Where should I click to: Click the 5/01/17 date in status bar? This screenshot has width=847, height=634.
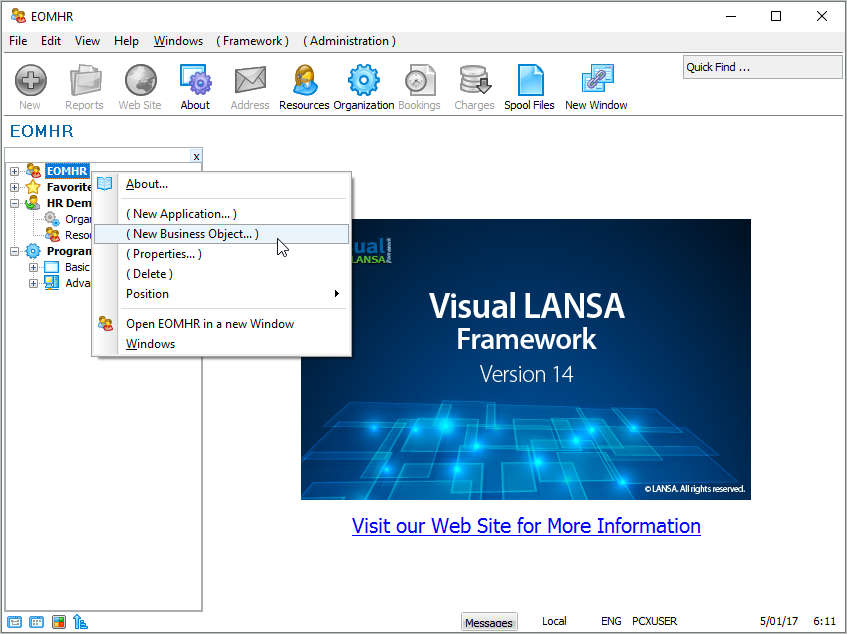(x=778, y=622)
